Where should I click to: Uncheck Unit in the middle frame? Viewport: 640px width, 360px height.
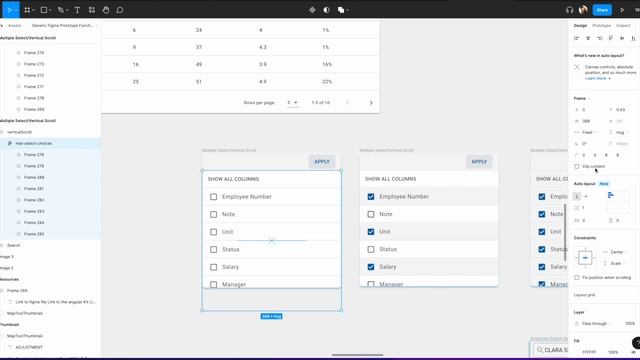pyautogui.click(x=371, y=231)
